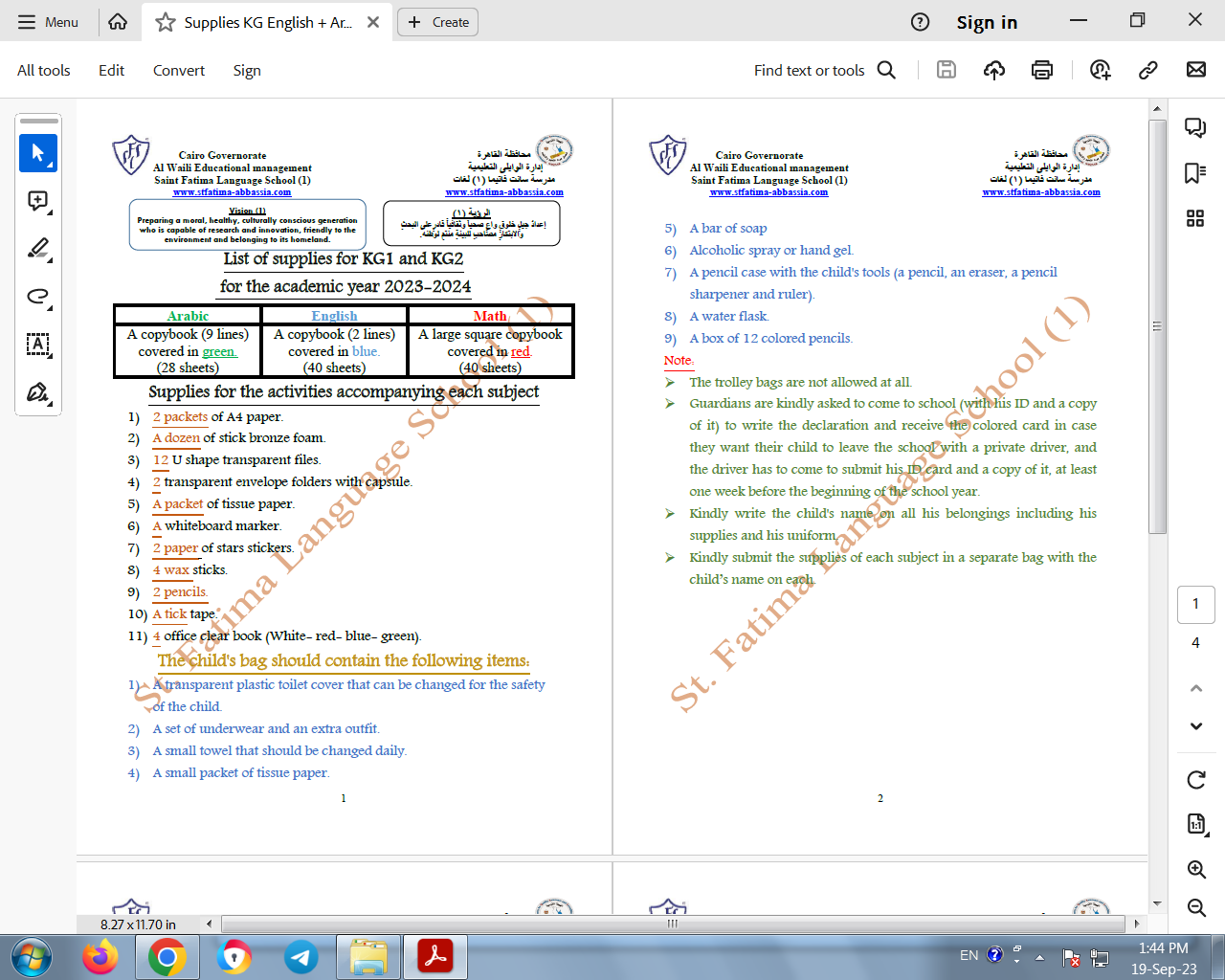Zoom in with the magnifier plus
The image size is (1225, 980).
coord(1196,869)
